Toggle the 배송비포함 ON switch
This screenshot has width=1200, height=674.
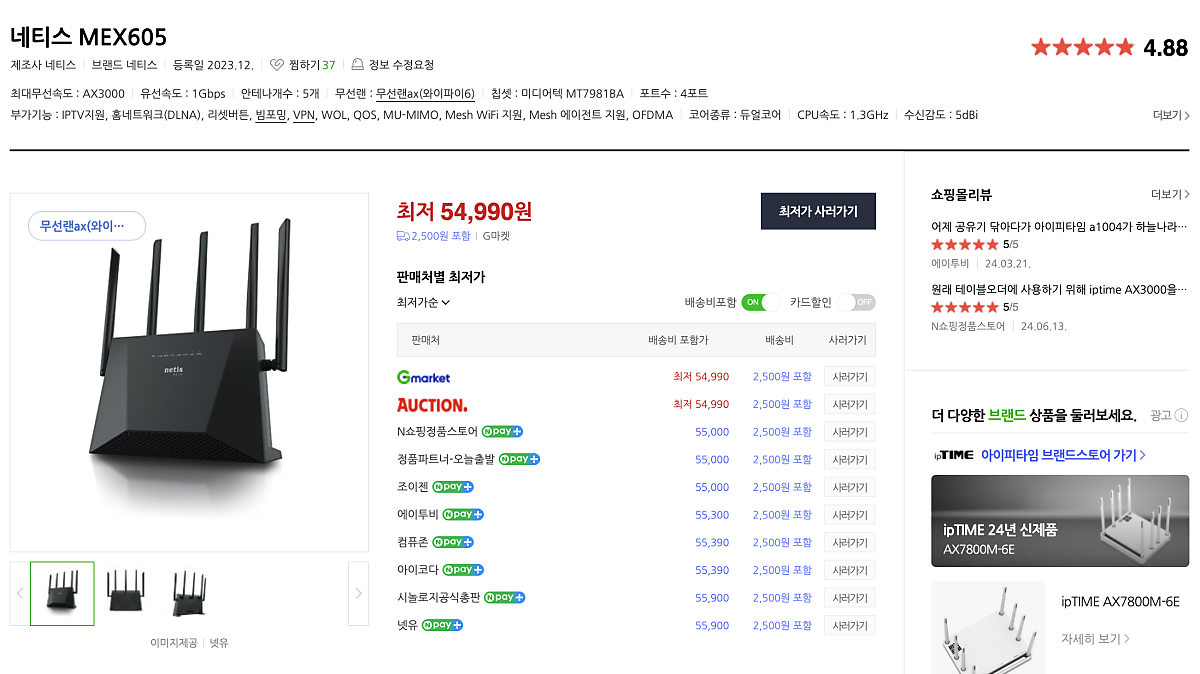[760, 302]
